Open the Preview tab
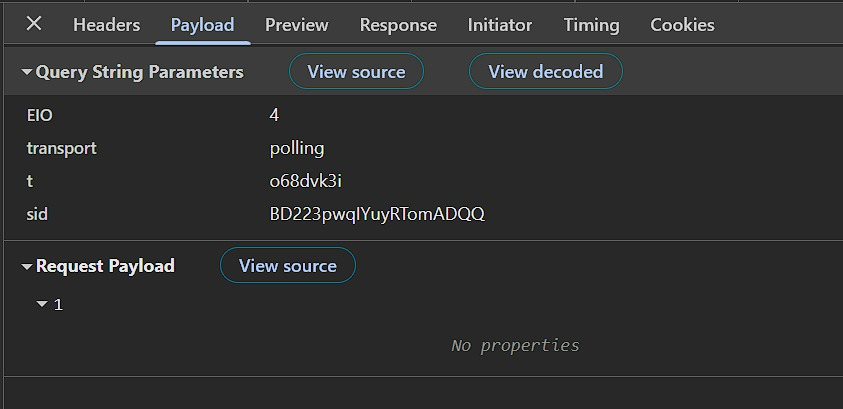 [297, 25]
